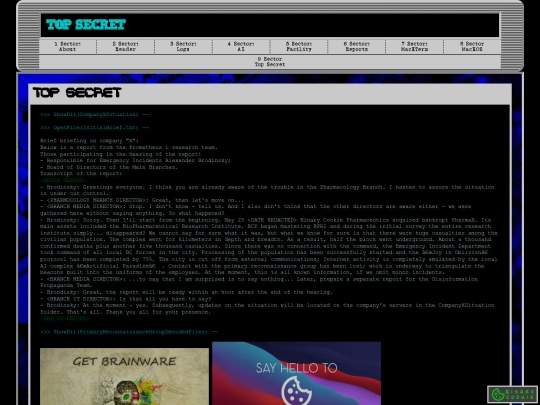Click the OpenFile(InitialBrief.txt) command line
Viewport: 540px width, 405px height.
pos(94,127)
